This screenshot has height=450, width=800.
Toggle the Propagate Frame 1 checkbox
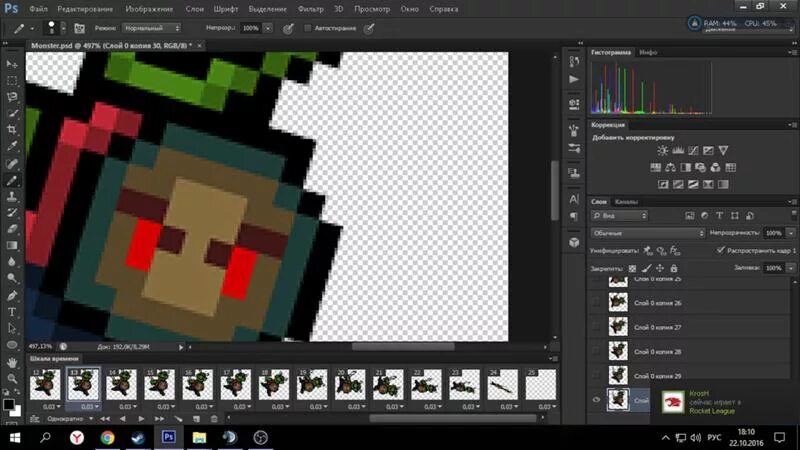tap(721, 250)
